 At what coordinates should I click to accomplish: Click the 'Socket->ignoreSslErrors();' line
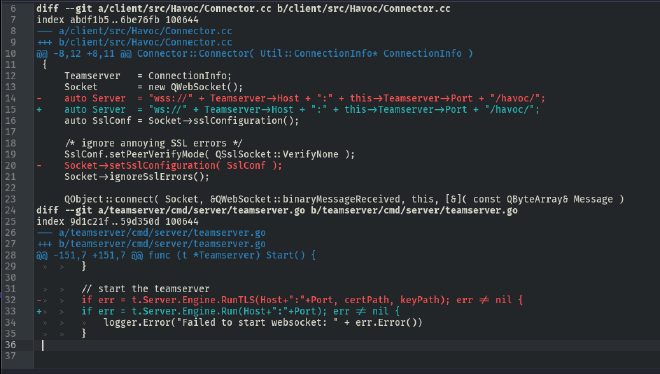(x=137, y=177)
